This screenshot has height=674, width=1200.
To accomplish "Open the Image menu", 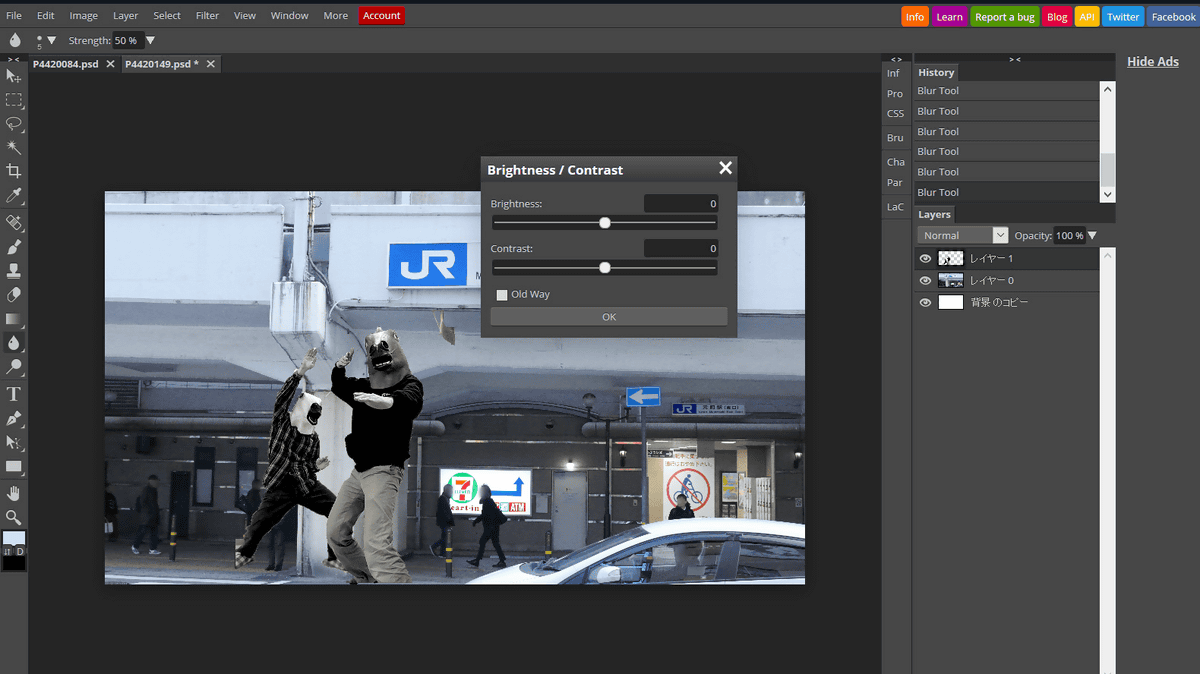I will (x=84, y=16).
